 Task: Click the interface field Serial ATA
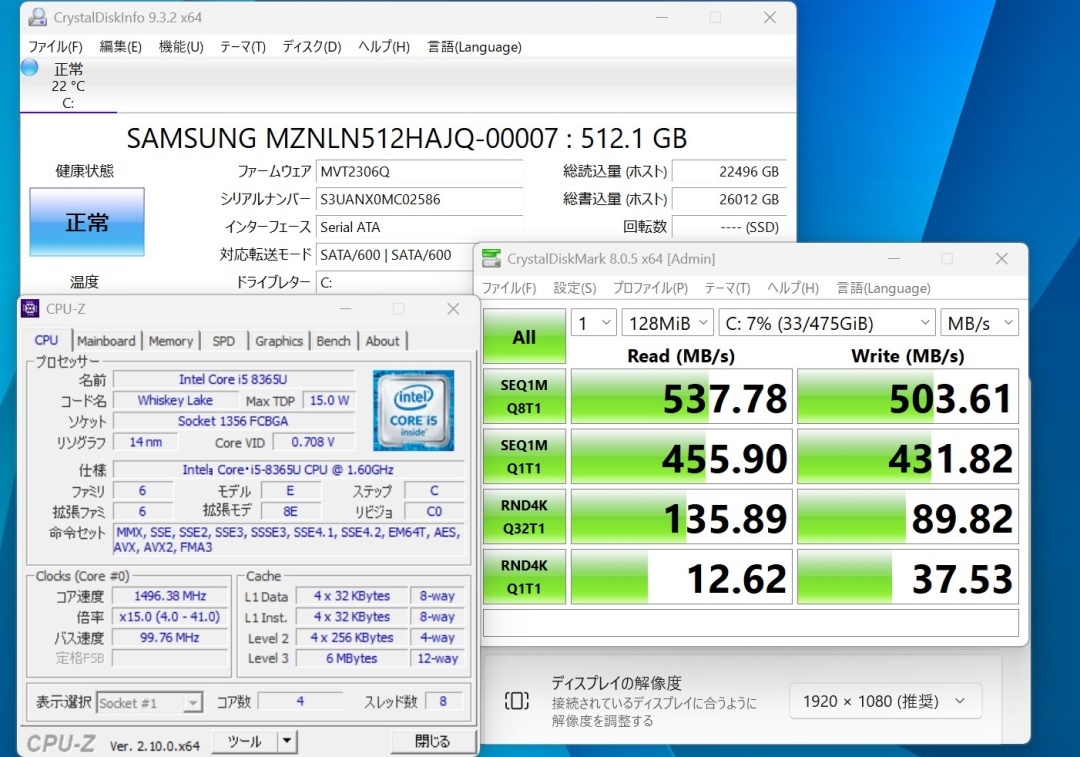click(x=419, y=227)
